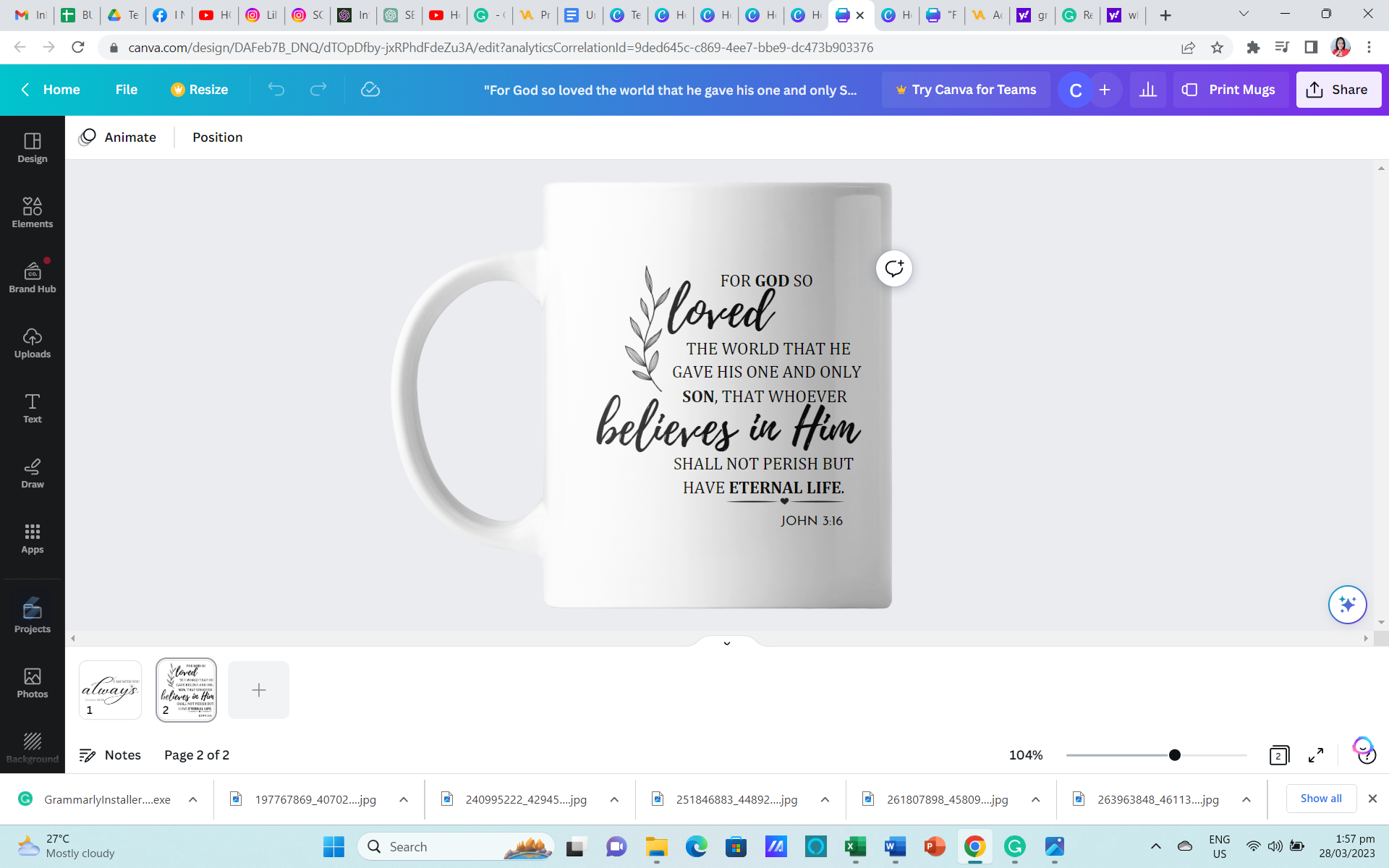
Task: Open the Brand Hub panel
Action: point(32,278)
